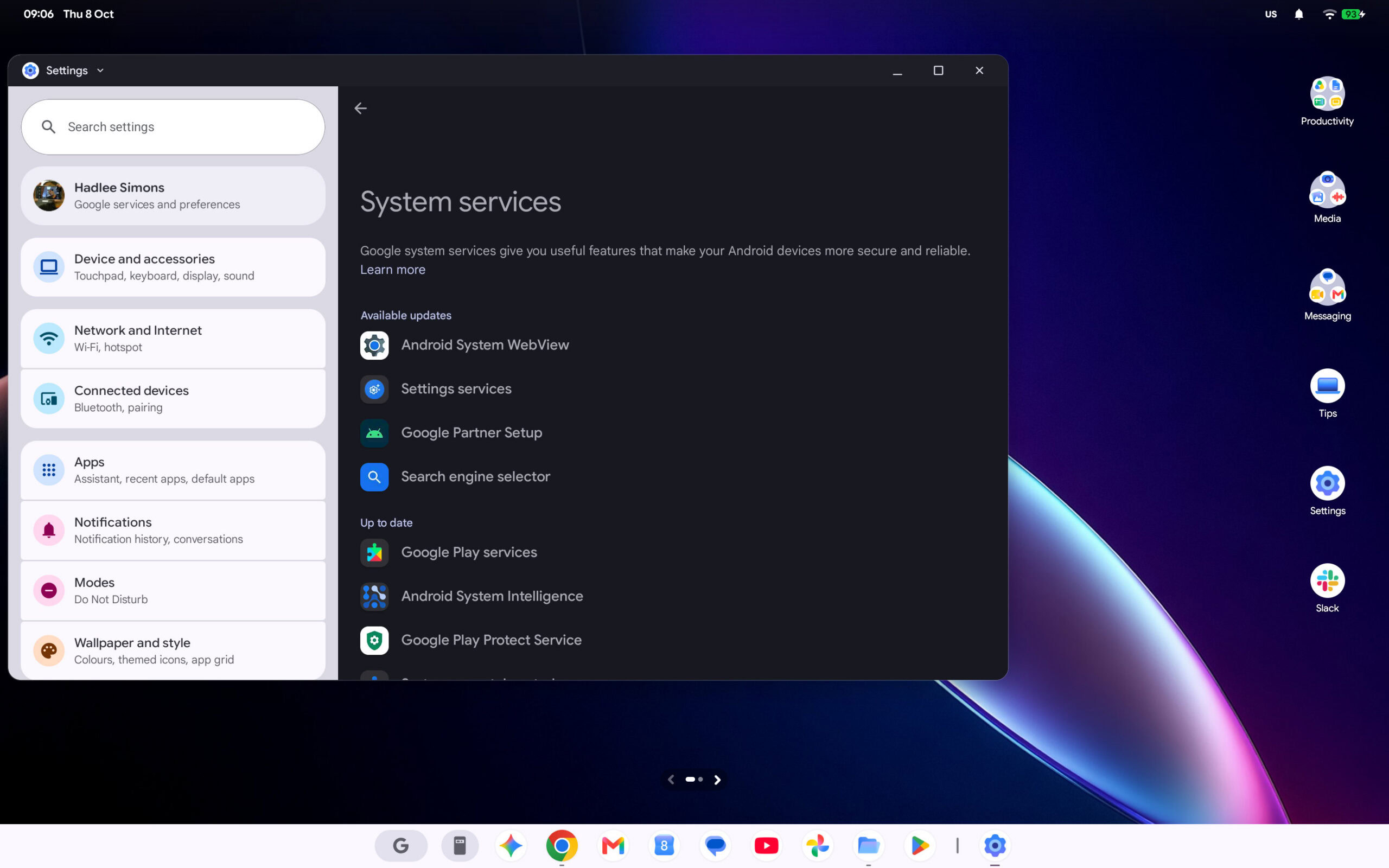Screen dimensions: 1389x868
Task: Open Notifications settings
Action: click(x=173, y=530)
